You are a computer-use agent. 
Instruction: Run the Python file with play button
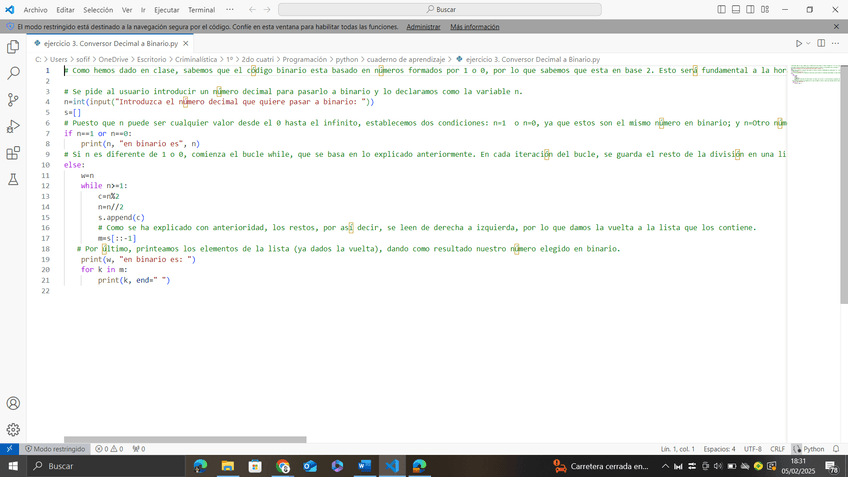799,43
